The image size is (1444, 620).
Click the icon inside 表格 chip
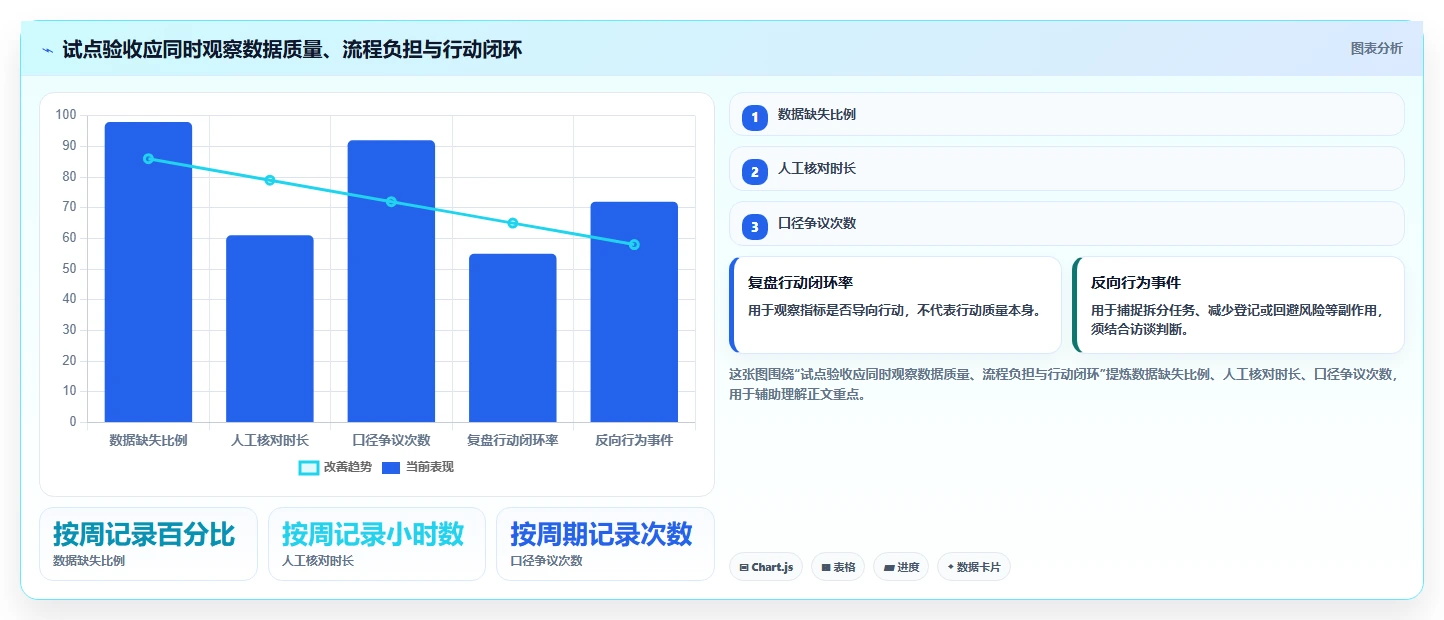pos(826,568)
